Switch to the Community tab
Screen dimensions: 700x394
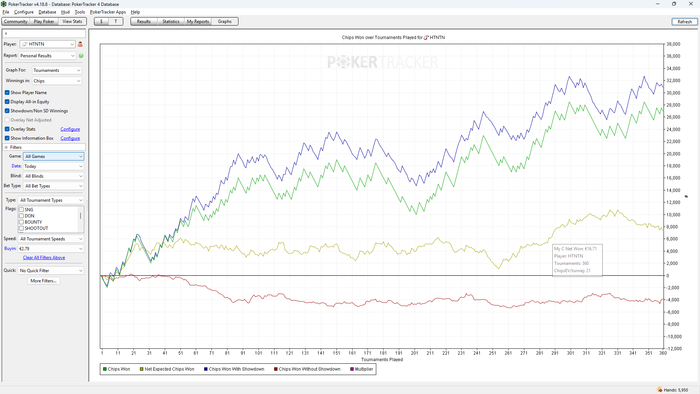[16, 21]
